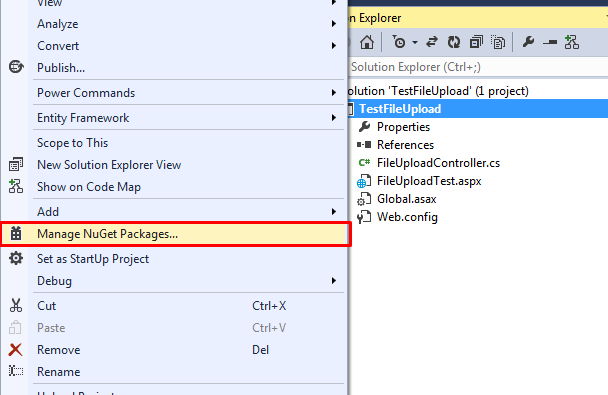Image resolution: width=608 pixels, height=395 pixels.
Task: Select FileUploadController.cs in the tree
Action: coord(438,163)
